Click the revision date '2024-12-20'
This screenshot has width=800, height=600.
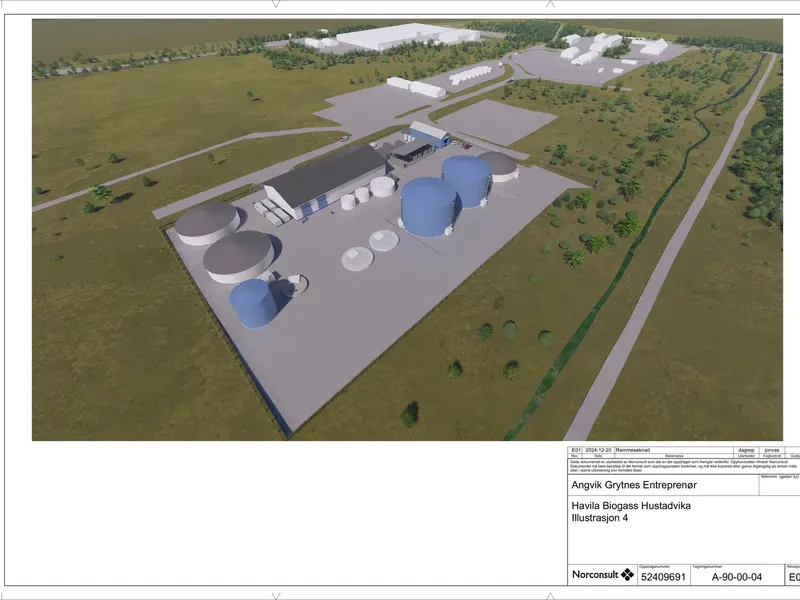pos(598,450)
